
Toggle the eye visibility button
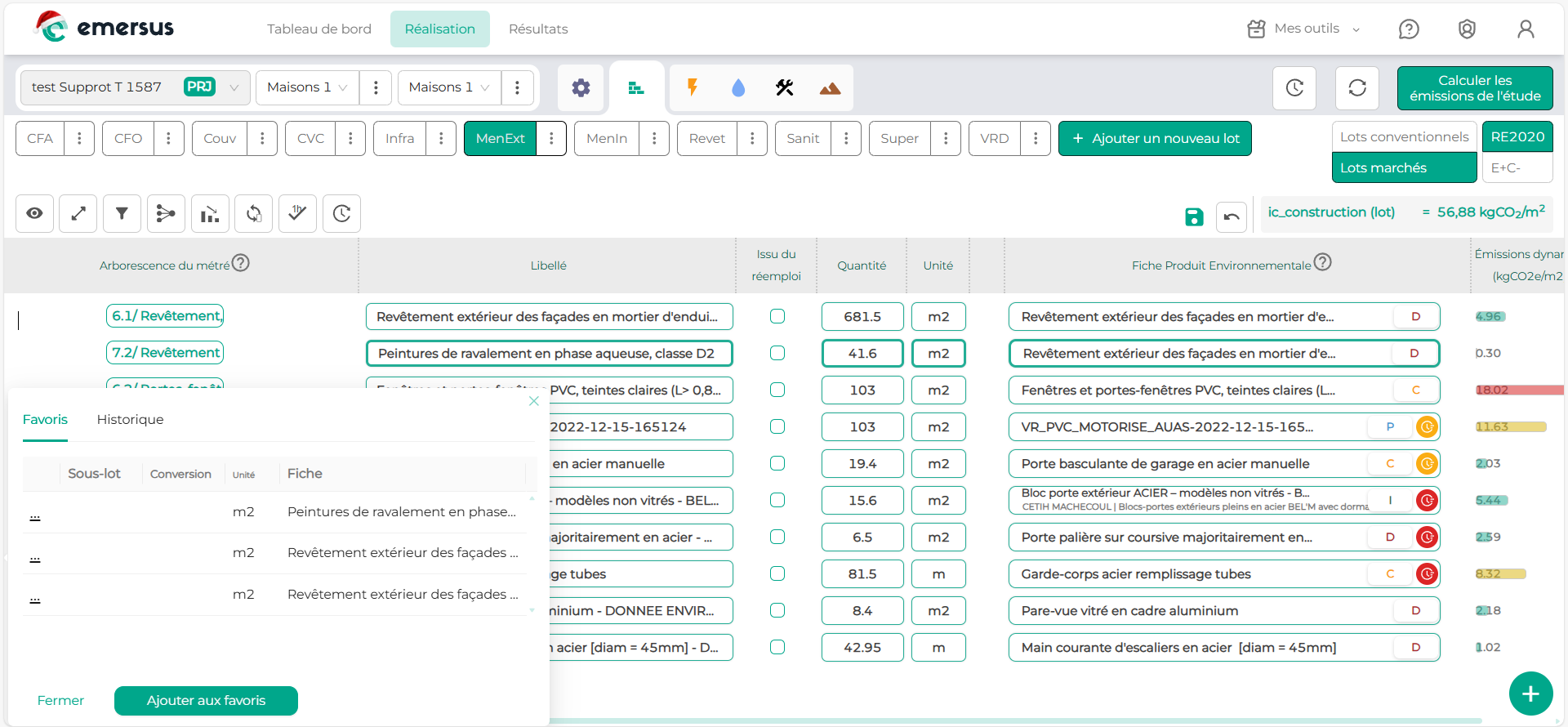(34, 214)
